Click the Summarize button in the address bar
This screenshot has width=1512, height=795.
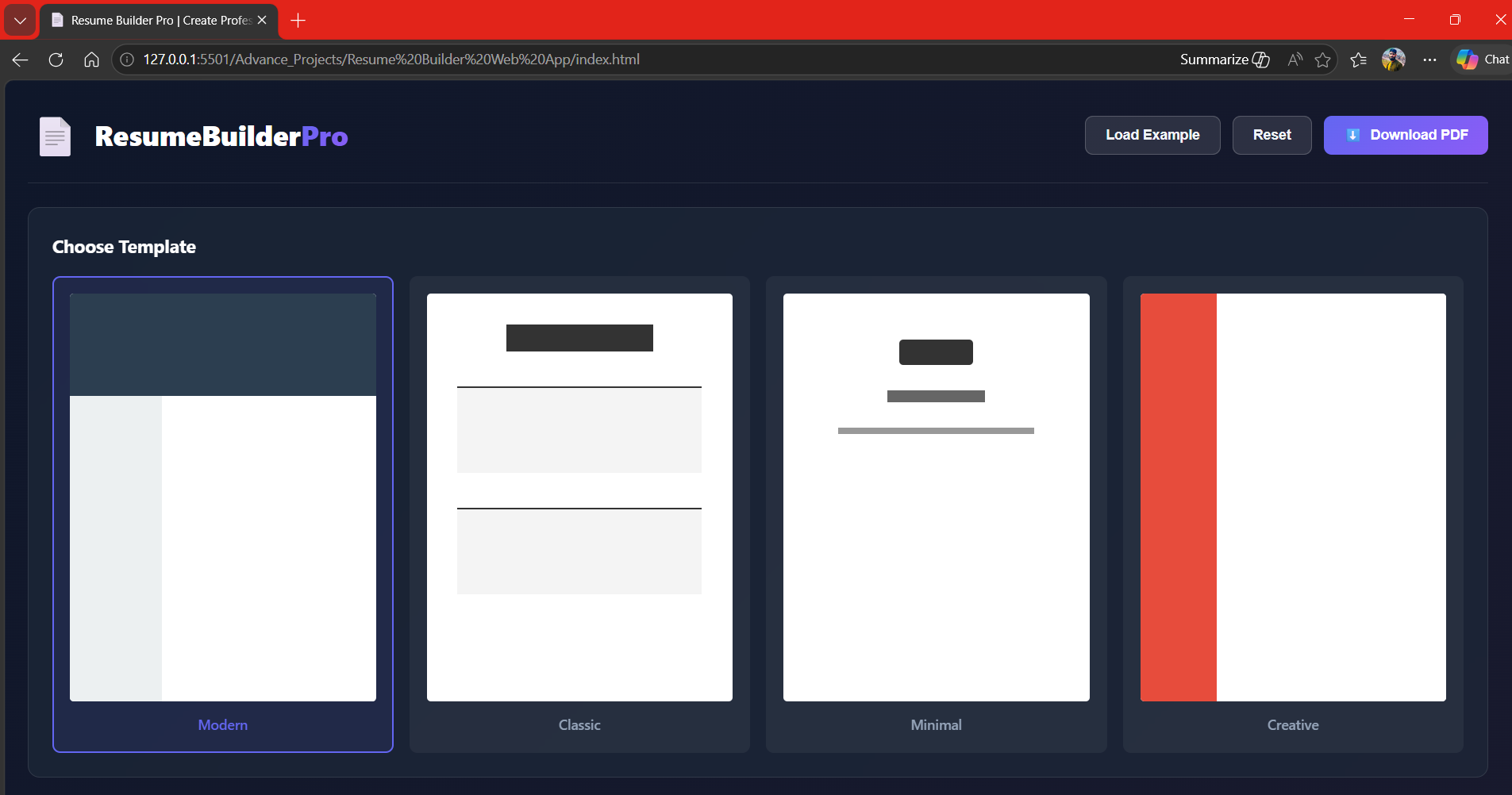(x=1225, y=60)
